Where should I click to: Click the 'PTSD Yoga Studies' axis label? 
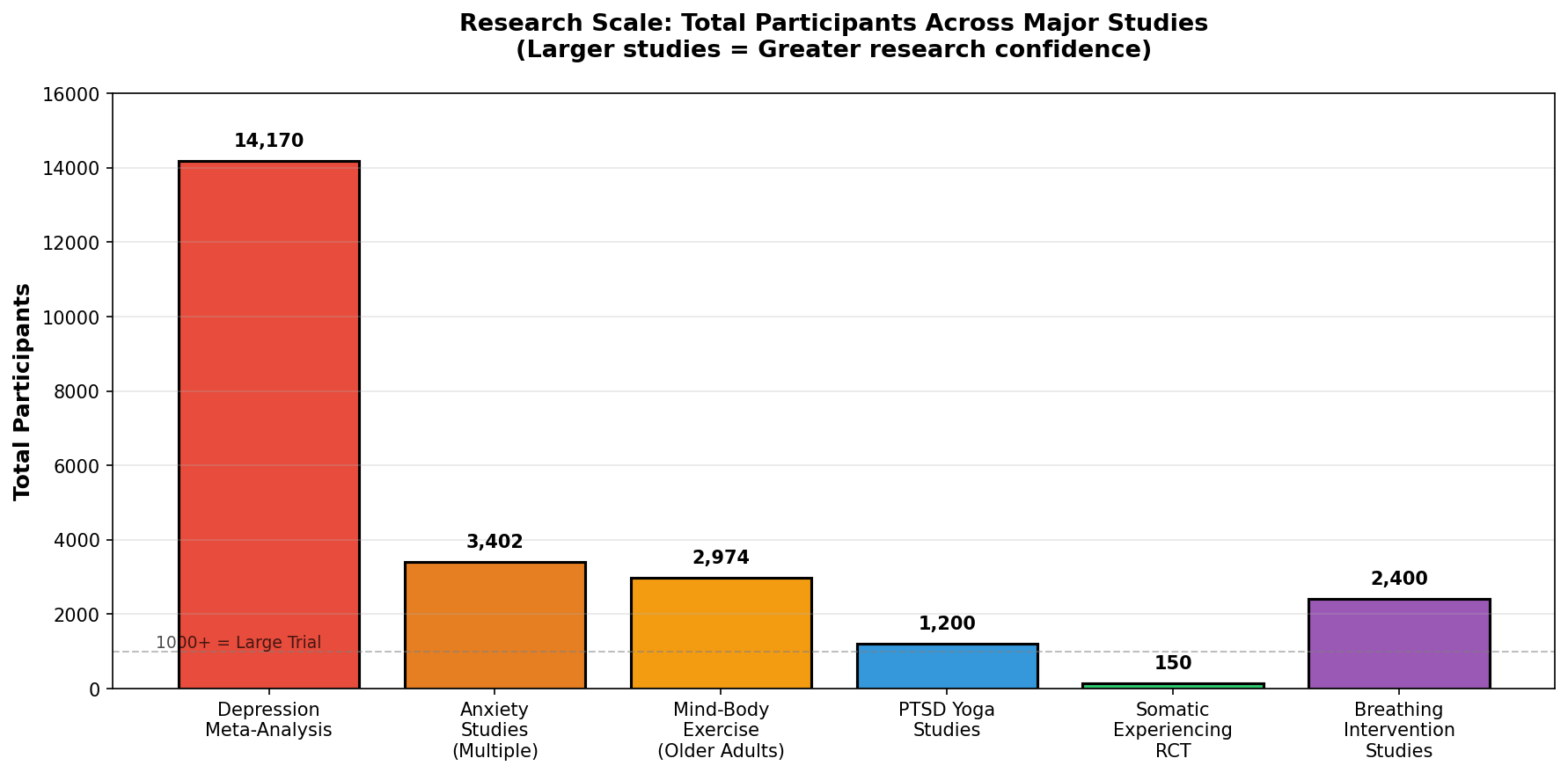pos(948,719)
